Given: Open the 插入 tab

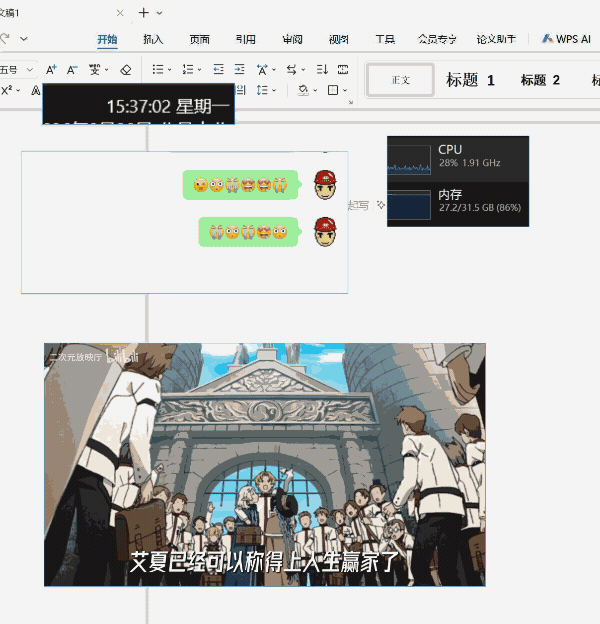Looking at the screenshot, I should pyautogui.click(x=153, y=39).
